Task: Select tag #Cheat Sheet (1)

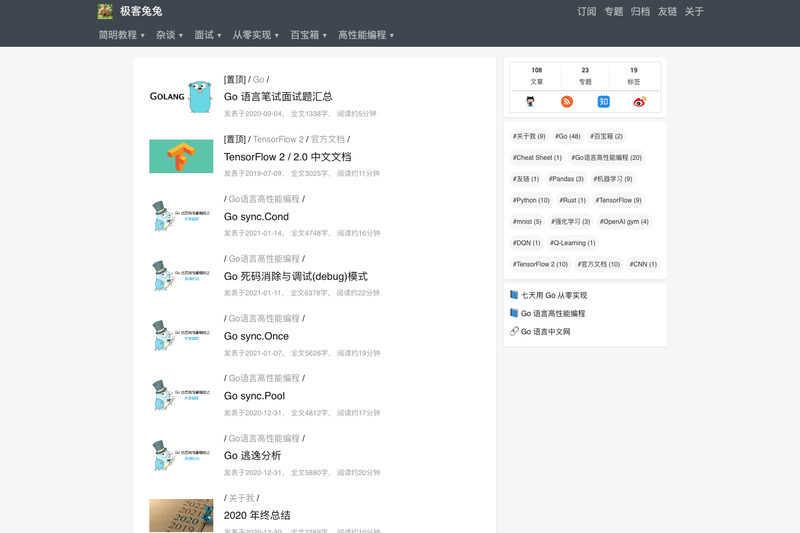Action: click(x=537, y=158)
